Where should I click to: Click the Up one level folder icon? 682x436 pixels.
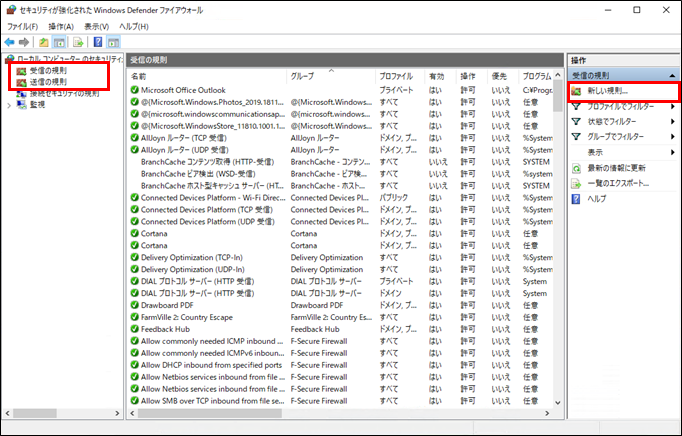point(43,42)
